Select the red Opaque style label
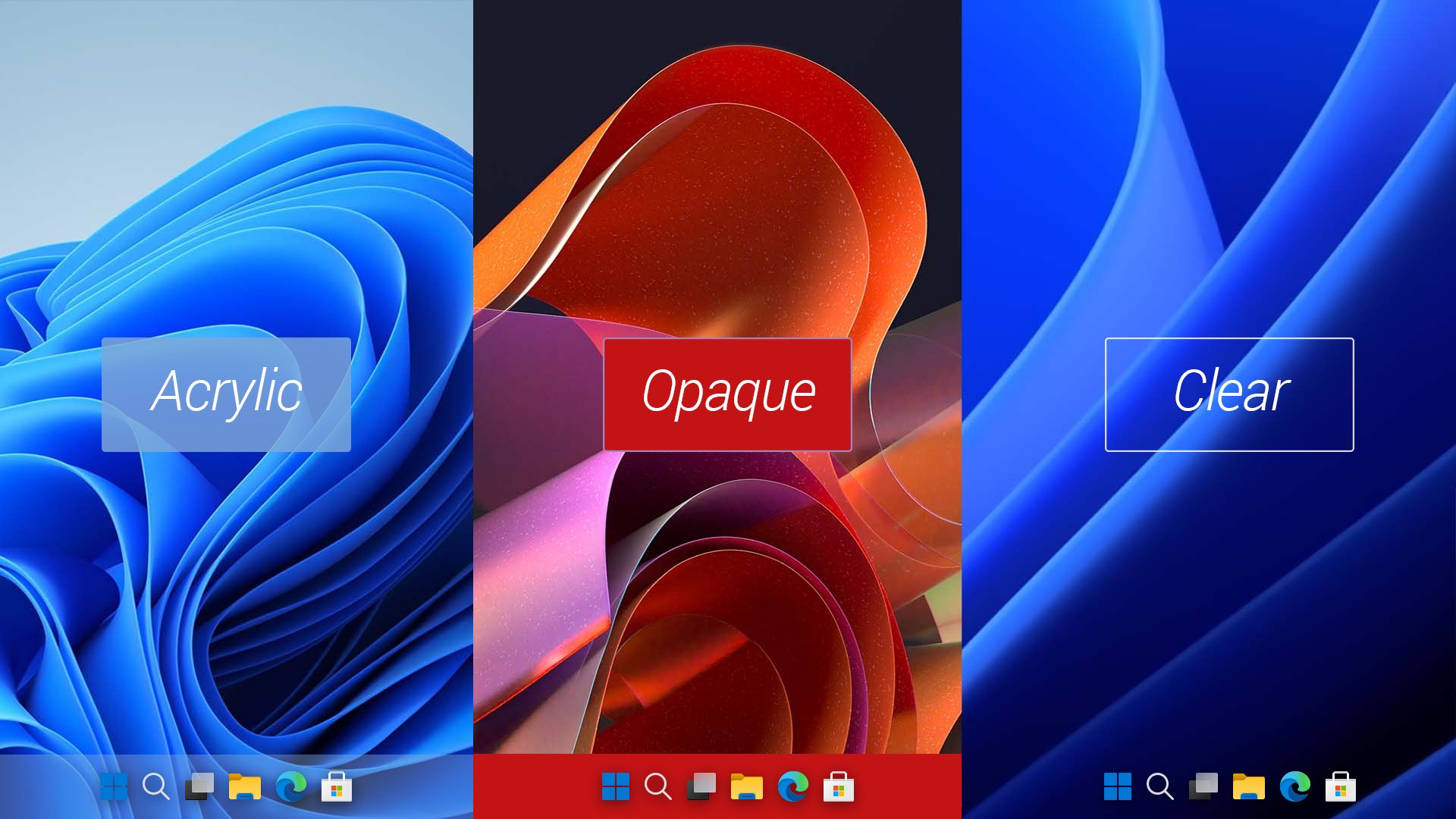 point(728,394)
